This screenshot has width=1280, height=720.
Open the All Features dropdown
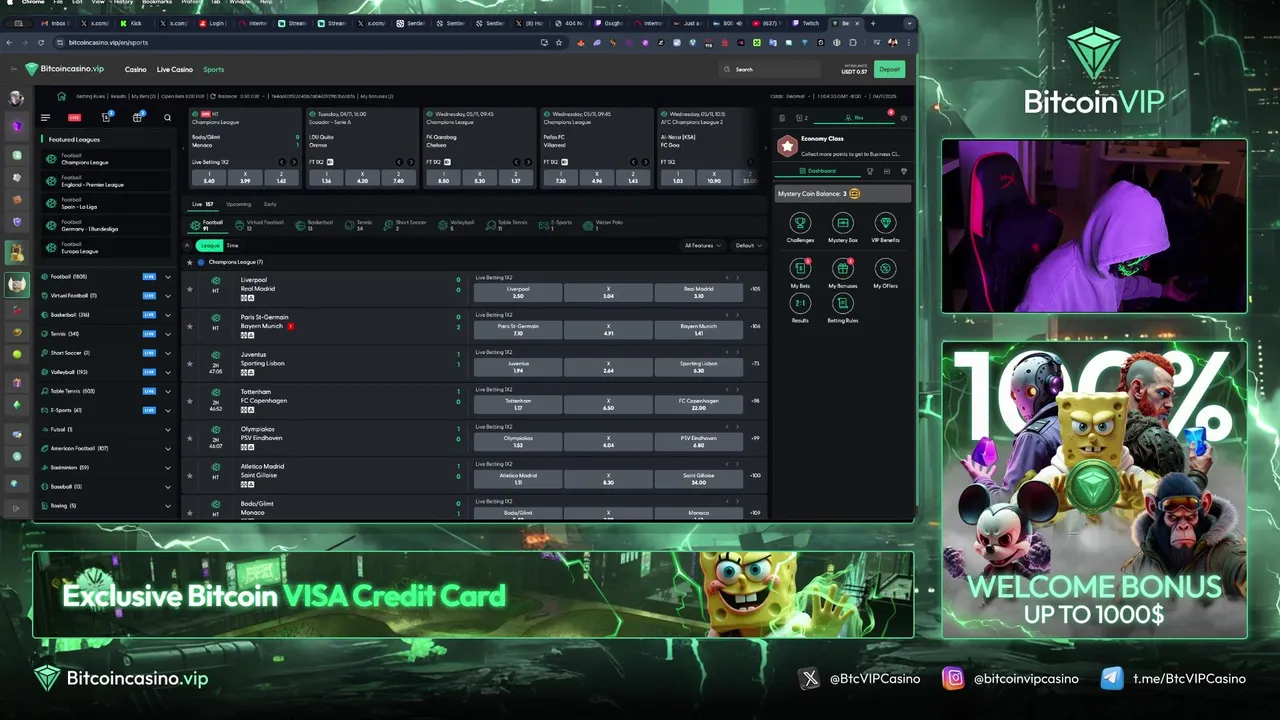702,245
